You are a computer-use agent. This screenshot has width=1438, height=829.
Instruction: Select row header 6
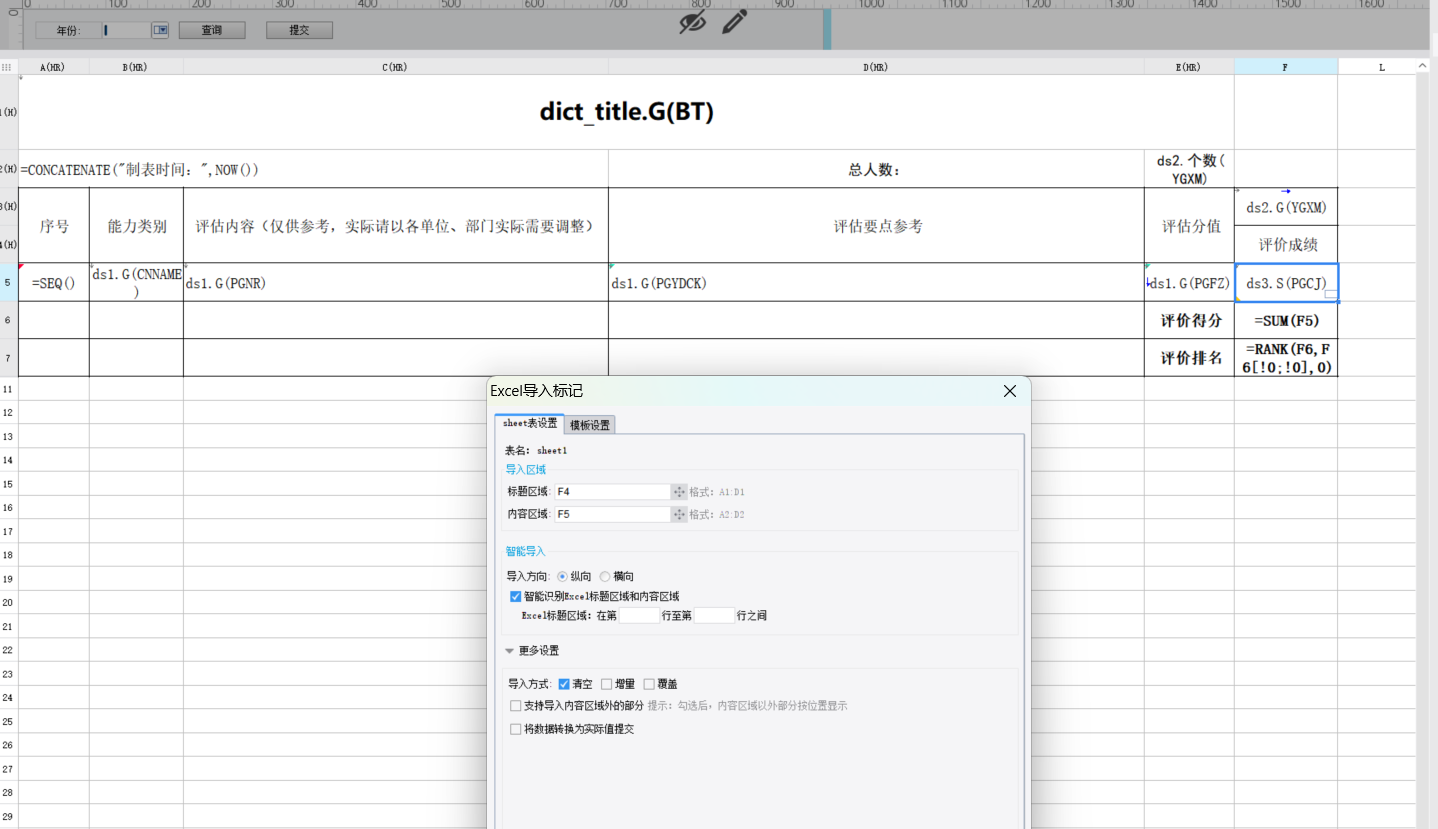tap(8, 320)
